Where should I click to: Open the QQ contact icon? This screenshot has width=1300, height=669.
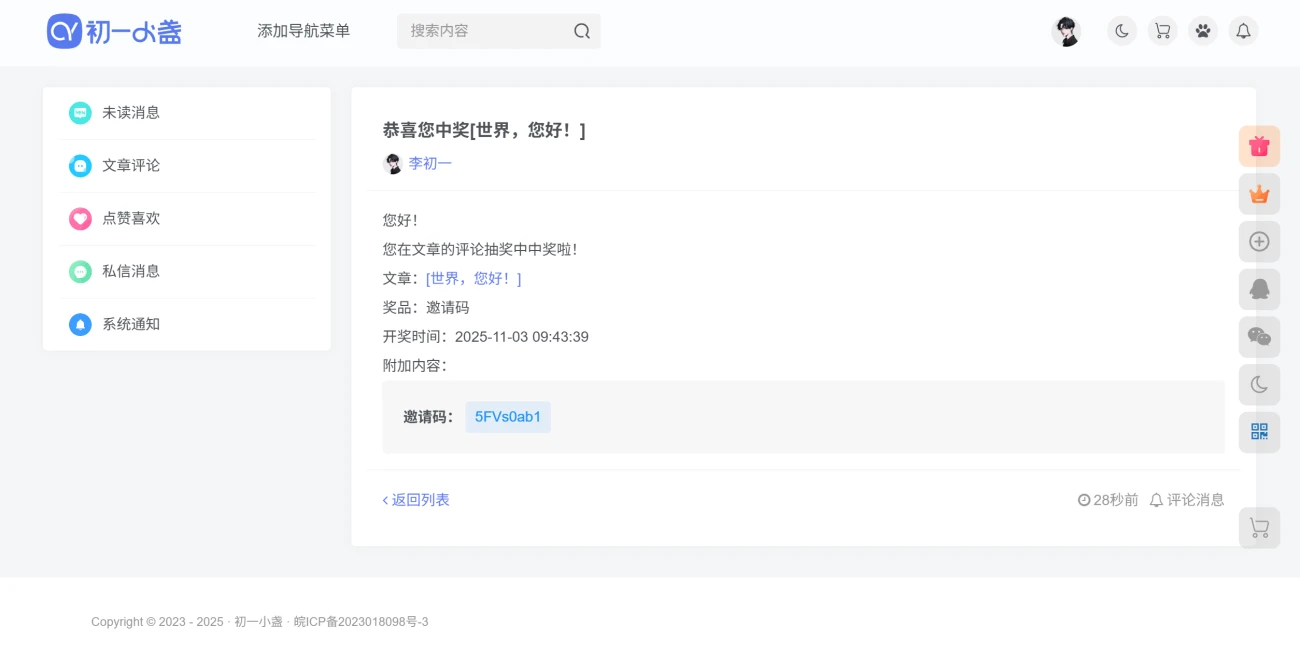[1259, 289]
